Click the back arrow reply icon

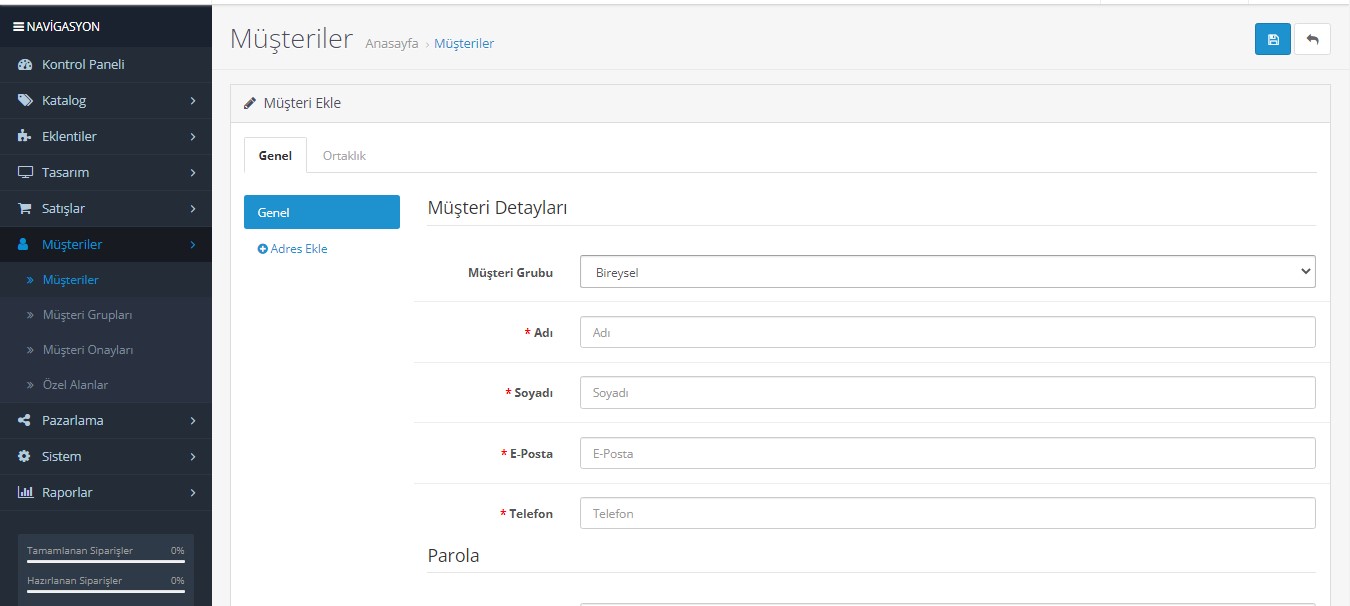(x=1312, y=39)
